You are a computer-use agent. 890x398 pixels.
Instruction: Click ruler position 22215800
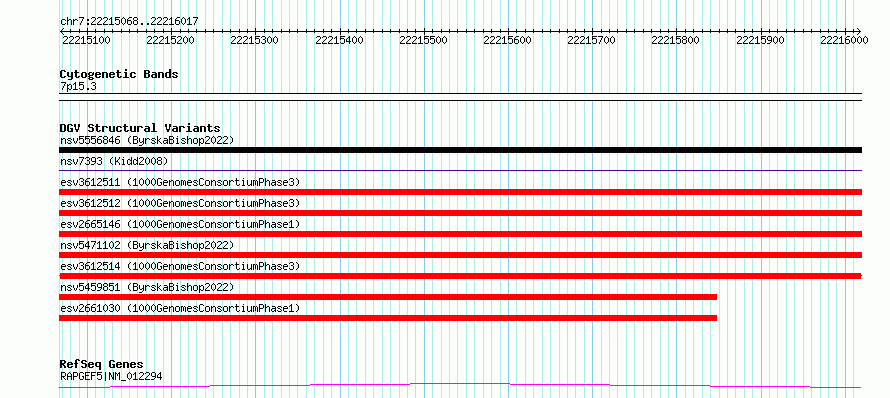[675, 40]
